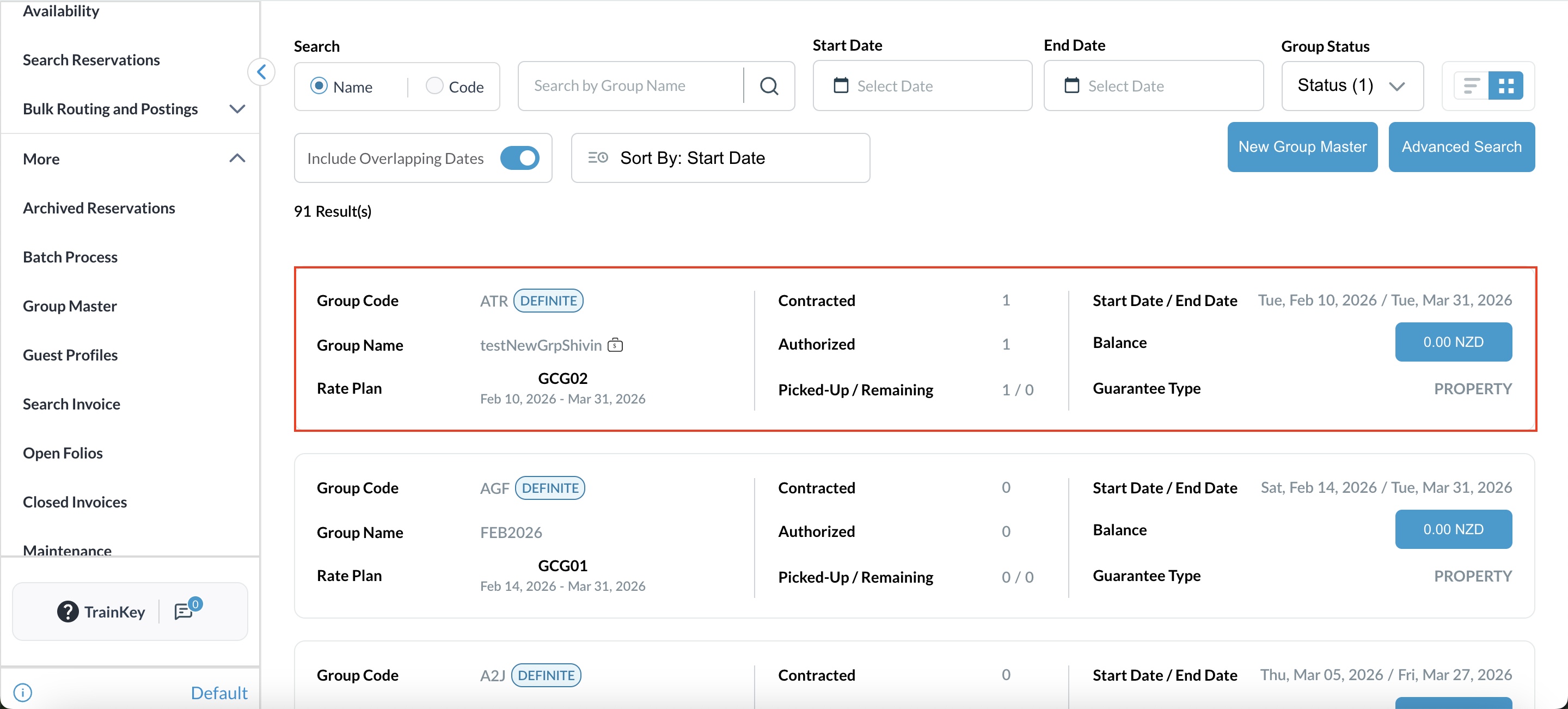The height and width of the screenshot is (709, 1568).
Task: Open Group Master in sidebar
Action: point(70,306)
